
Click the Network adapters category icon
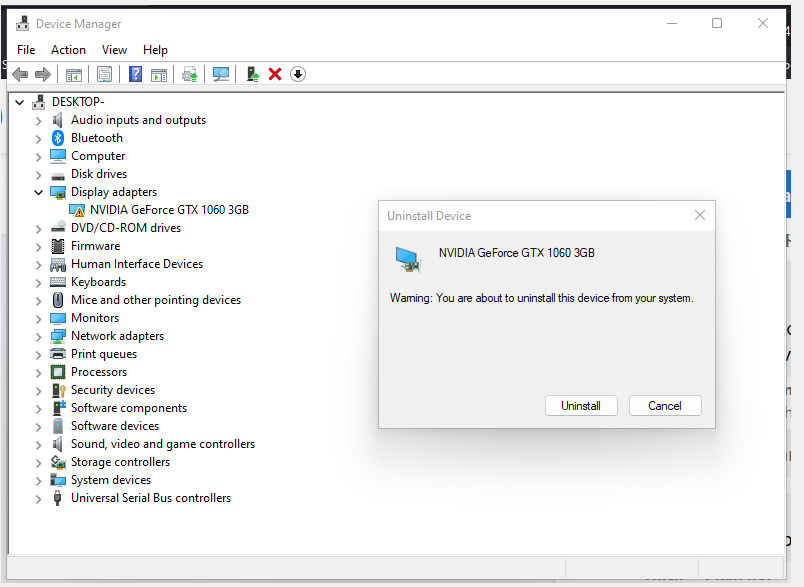(x=58, y=336)
